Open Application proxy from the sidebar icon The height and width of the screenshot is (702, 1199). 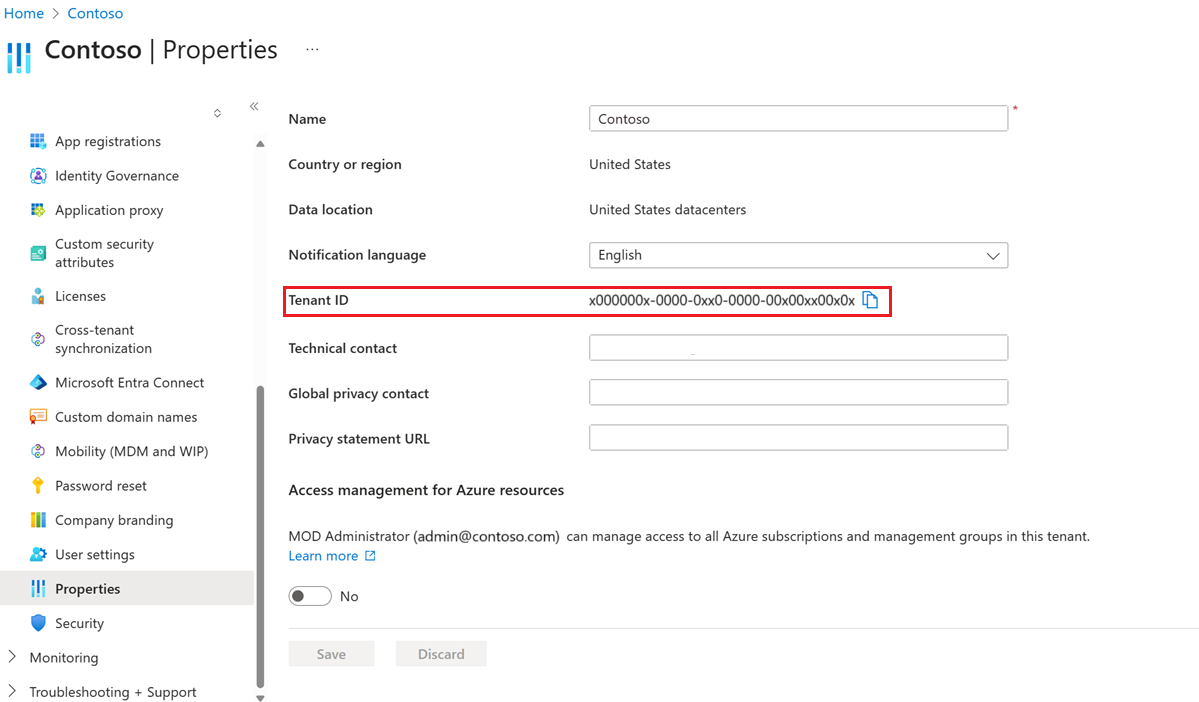pos(38,210)
